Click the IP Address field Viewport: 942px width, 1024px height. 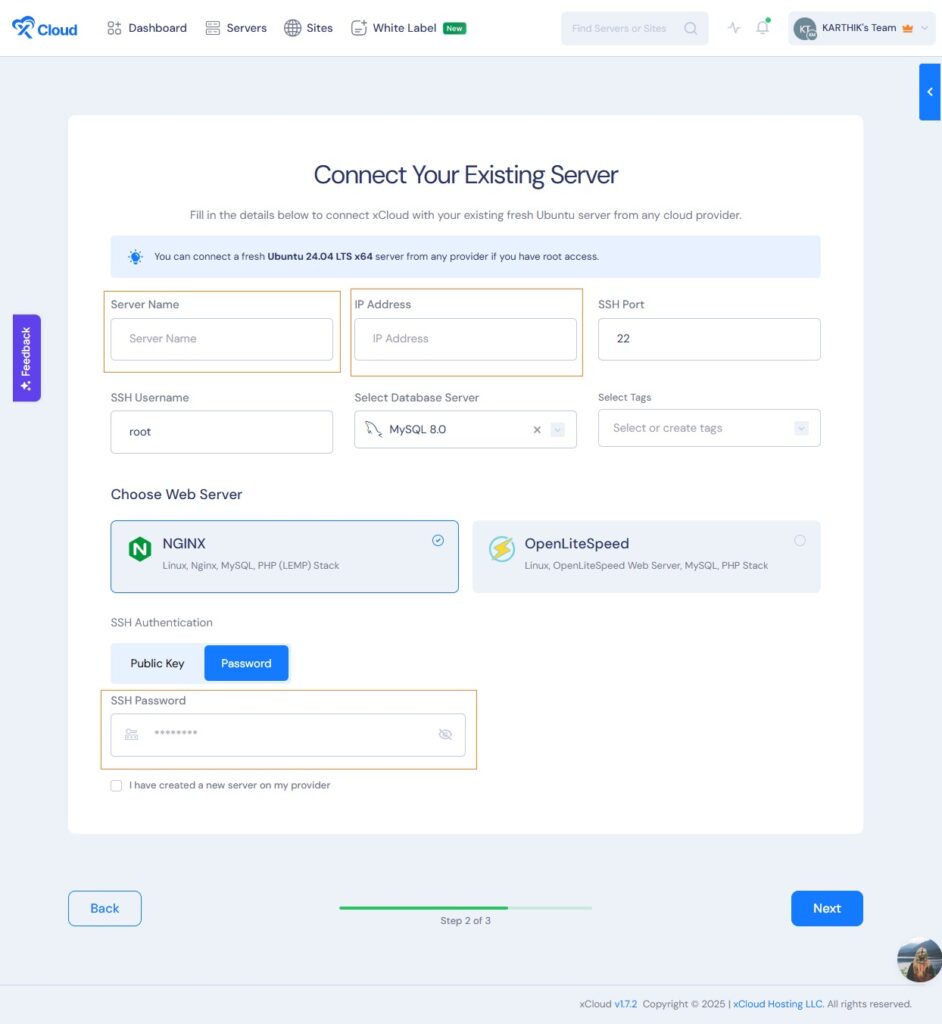pos(465,339)
